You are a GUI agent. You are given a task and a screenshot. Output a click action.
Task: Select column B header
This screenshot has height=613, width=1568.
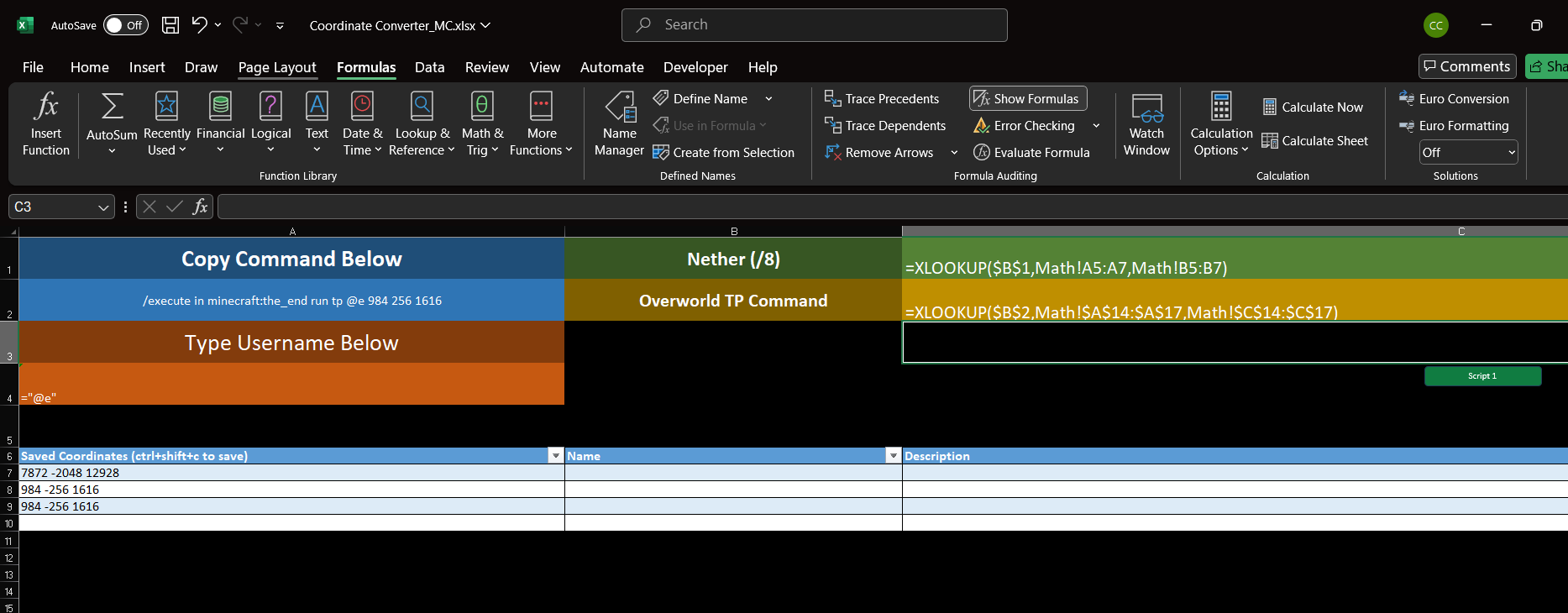click(733, 231)
